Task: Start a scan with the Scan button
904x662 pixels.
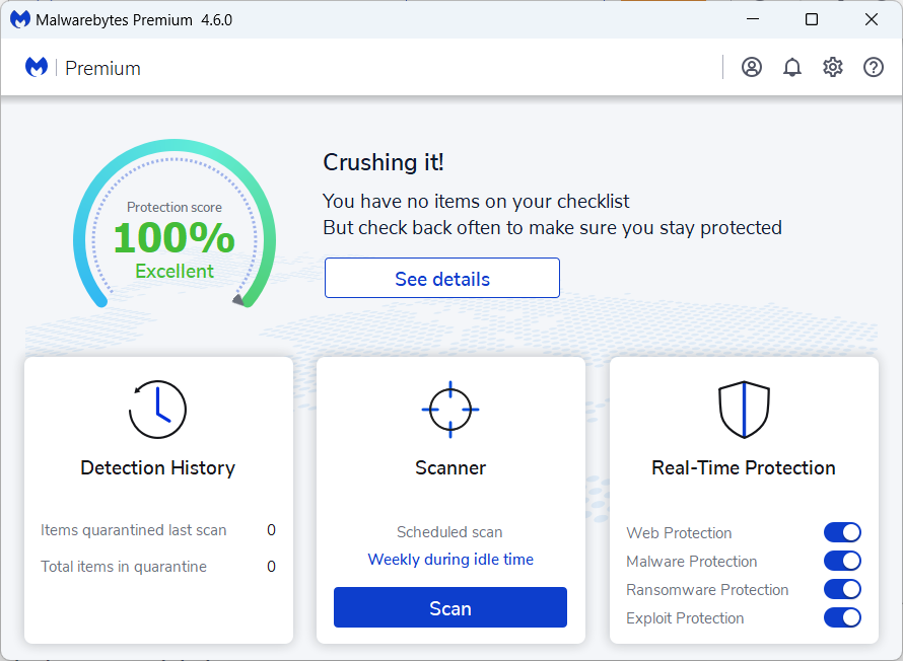Action: point(450,608)
